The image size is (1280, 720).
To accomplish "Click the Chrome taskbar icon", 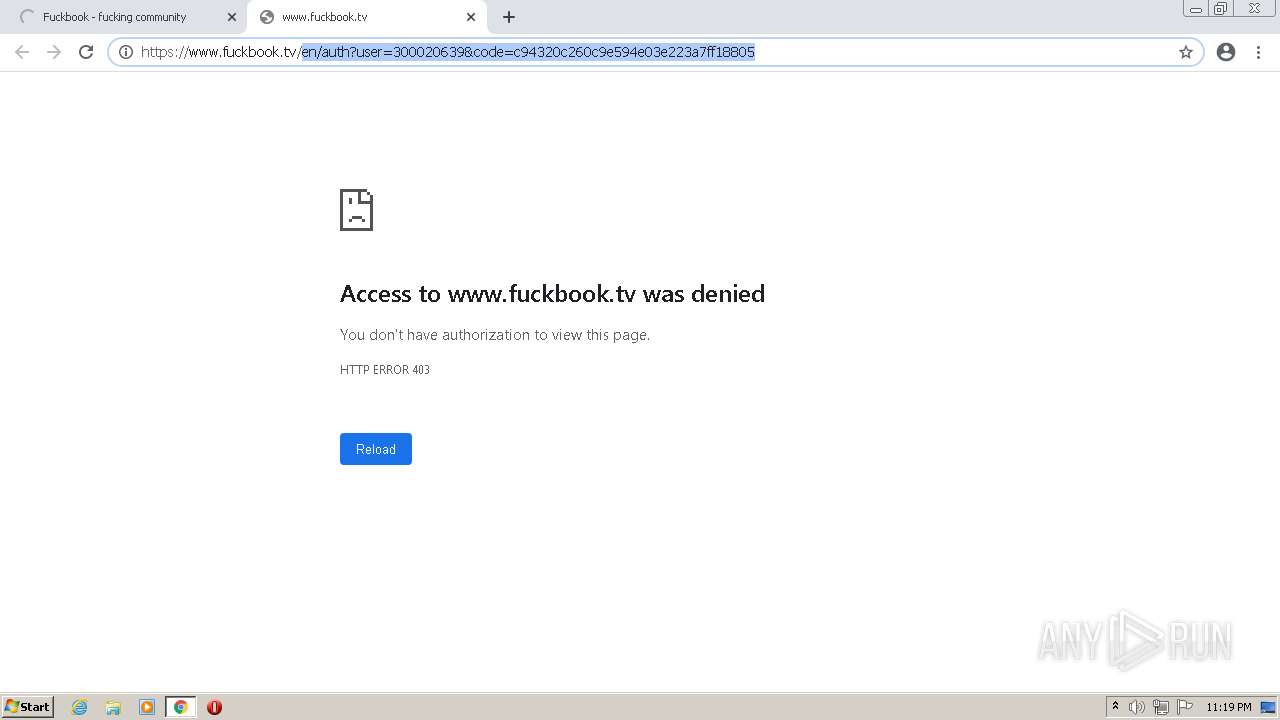I will pos(181,707).
